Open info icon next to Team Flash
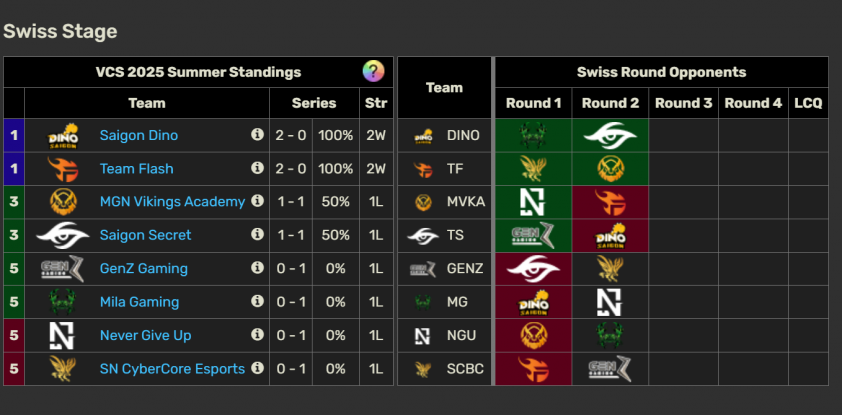Screen dimensions: 842x415 (x=257, y=168)
